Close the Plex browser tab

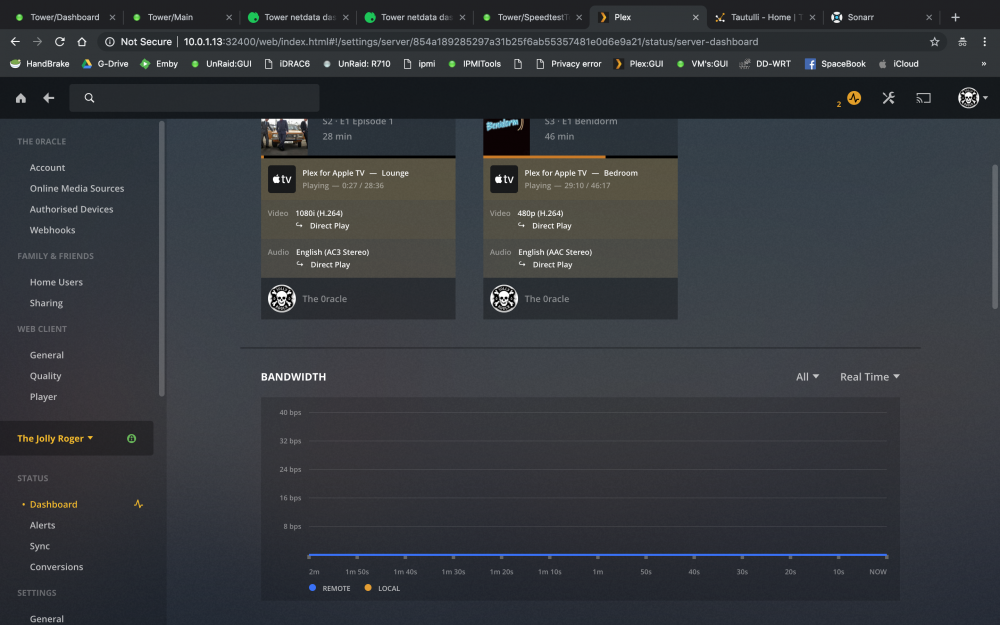point(696,17)
